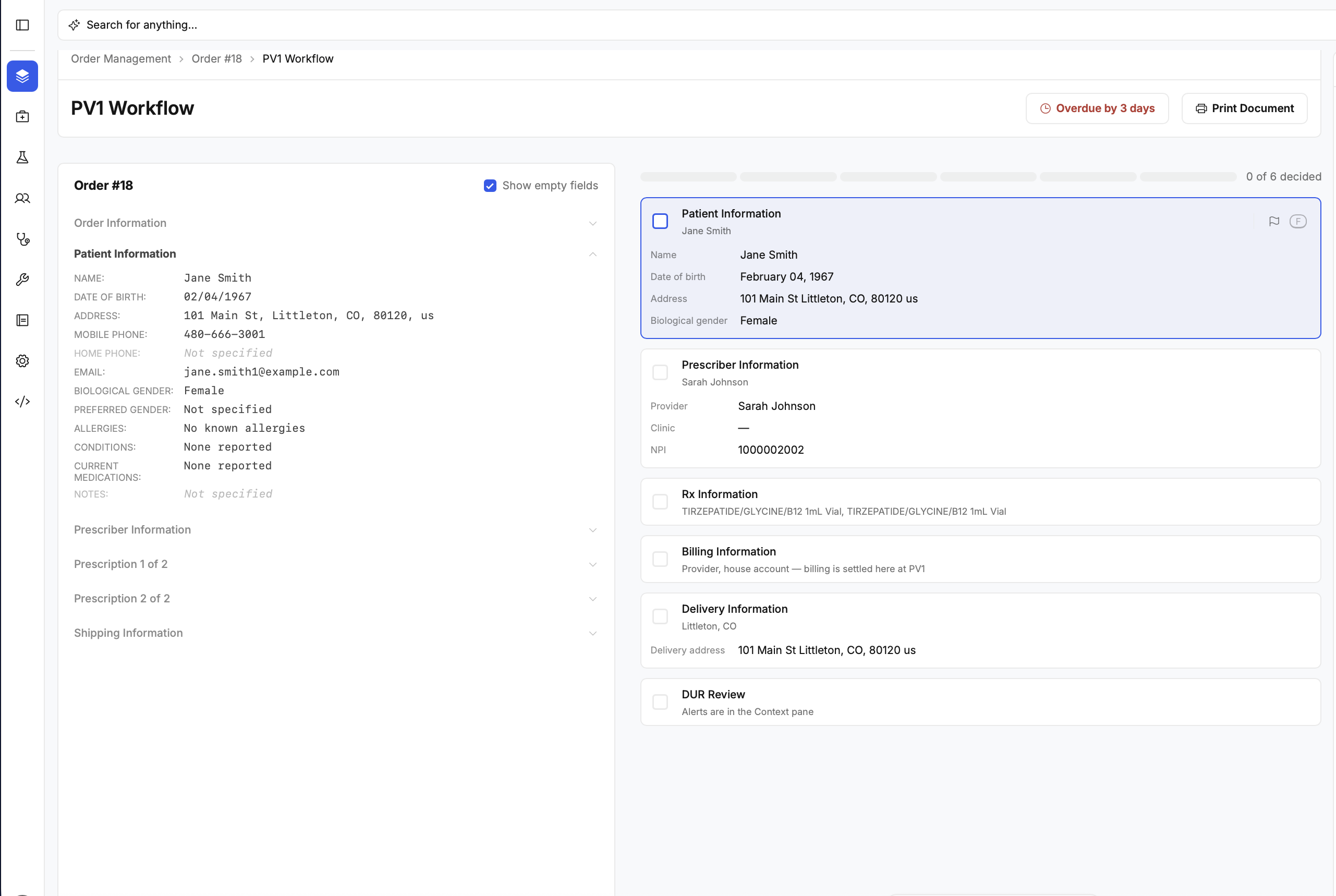1336x896 pixels.
Task: Click the email jane.smith1@example.com
Action: click(261, 372)
